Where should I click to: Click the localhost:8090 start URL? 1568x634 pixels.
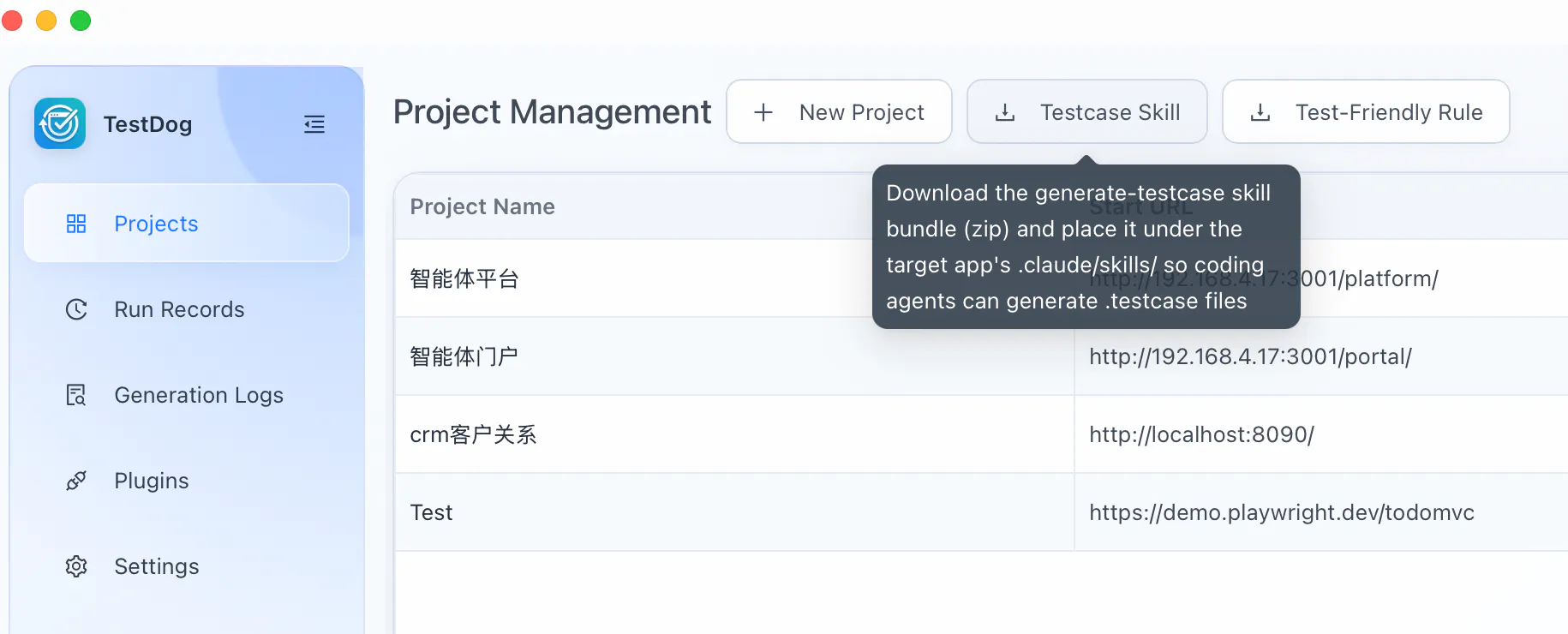[1201, 434]
